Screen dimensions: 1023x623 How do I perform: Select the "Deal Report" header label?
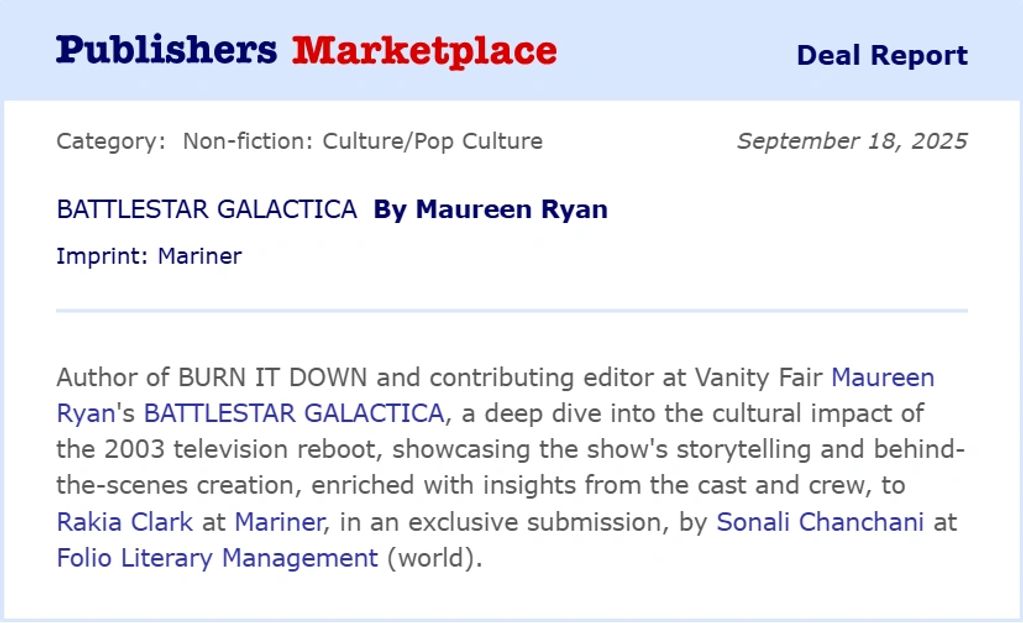(881, 55)
